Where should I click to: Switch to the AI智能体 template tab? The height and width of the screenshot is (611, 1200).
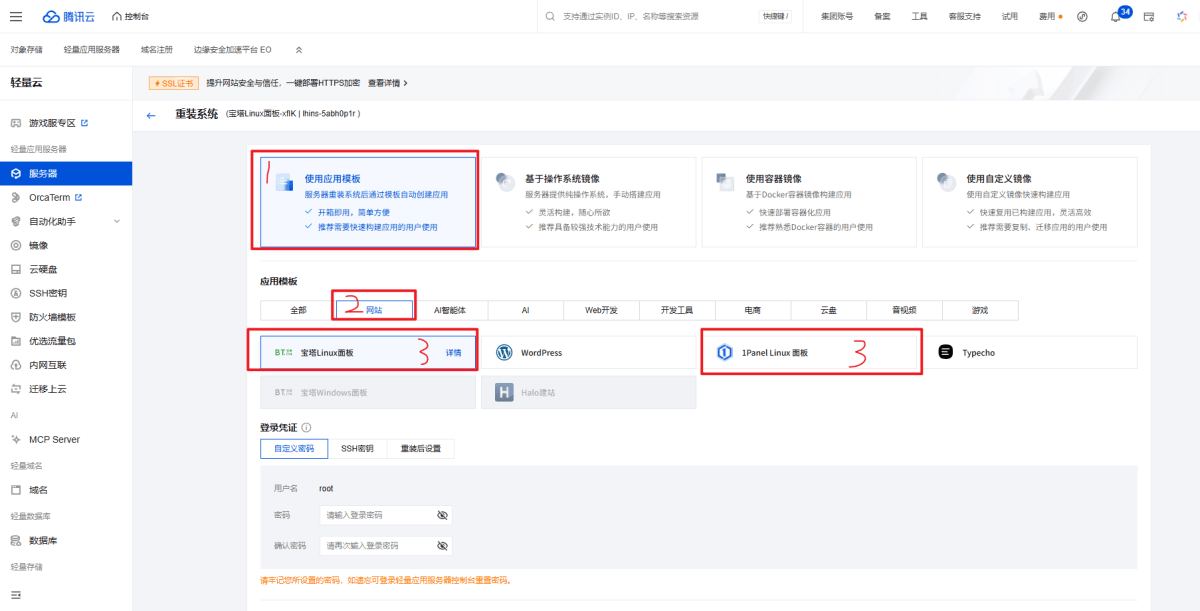pos(450,310)
